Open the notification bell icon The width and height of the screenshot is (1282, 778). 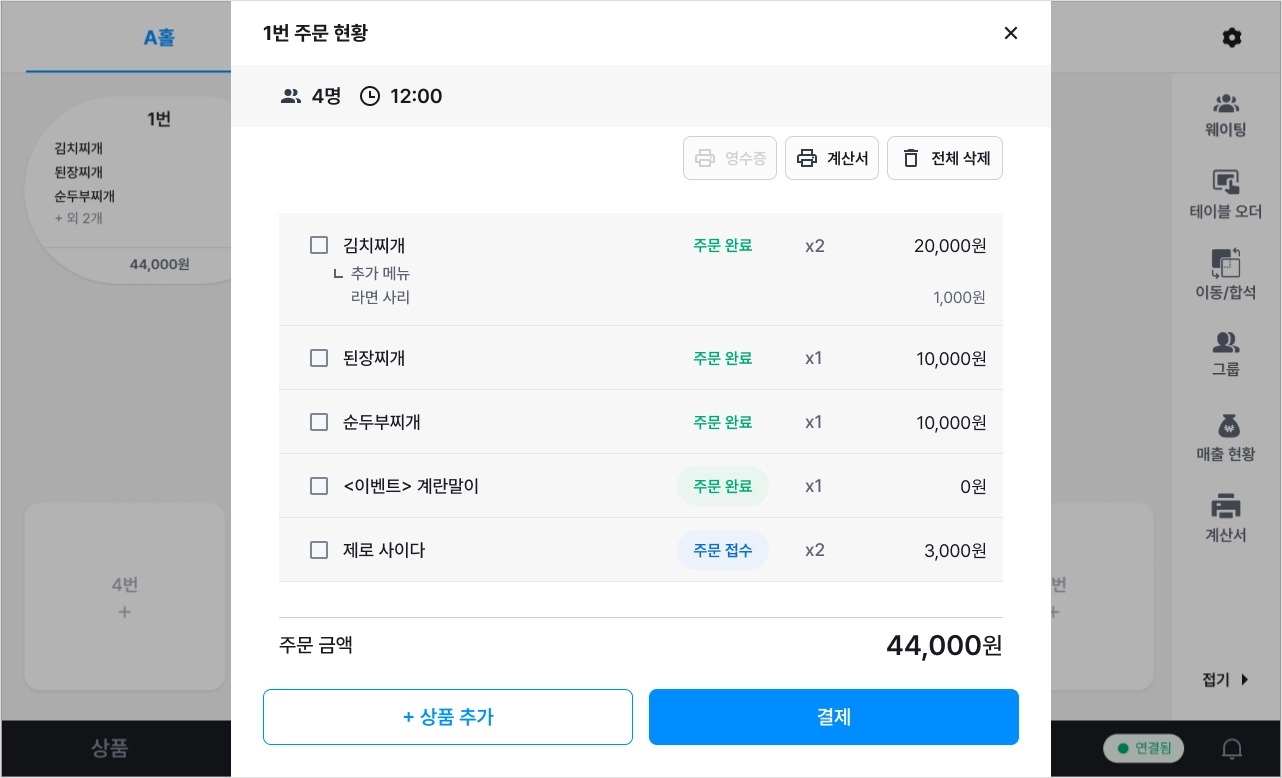[x=1233, y=748]
